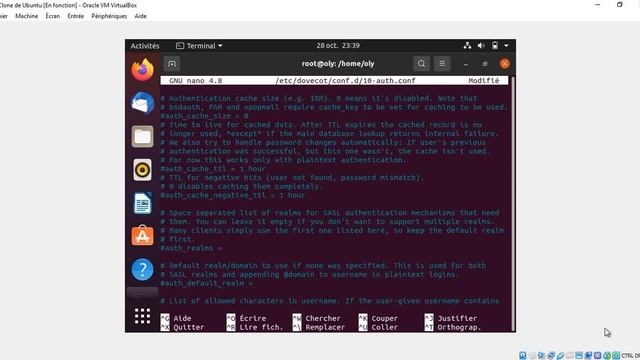Click the file path /etc/dovecot/conf.d/10-auth.conf
Image resolution: width=640 pixels, height=360 pixels.
[x=345, y=80]
